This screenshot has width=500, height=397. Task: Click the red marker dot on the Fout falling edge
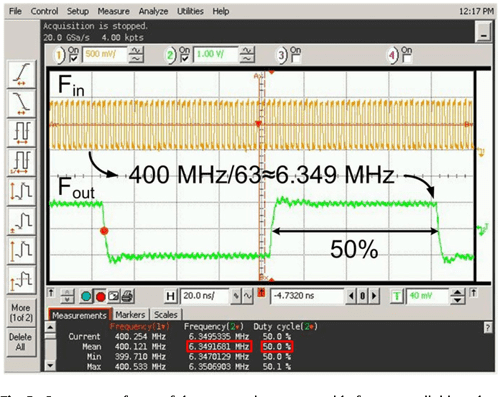pyautogui.click(x=104, y=231)
